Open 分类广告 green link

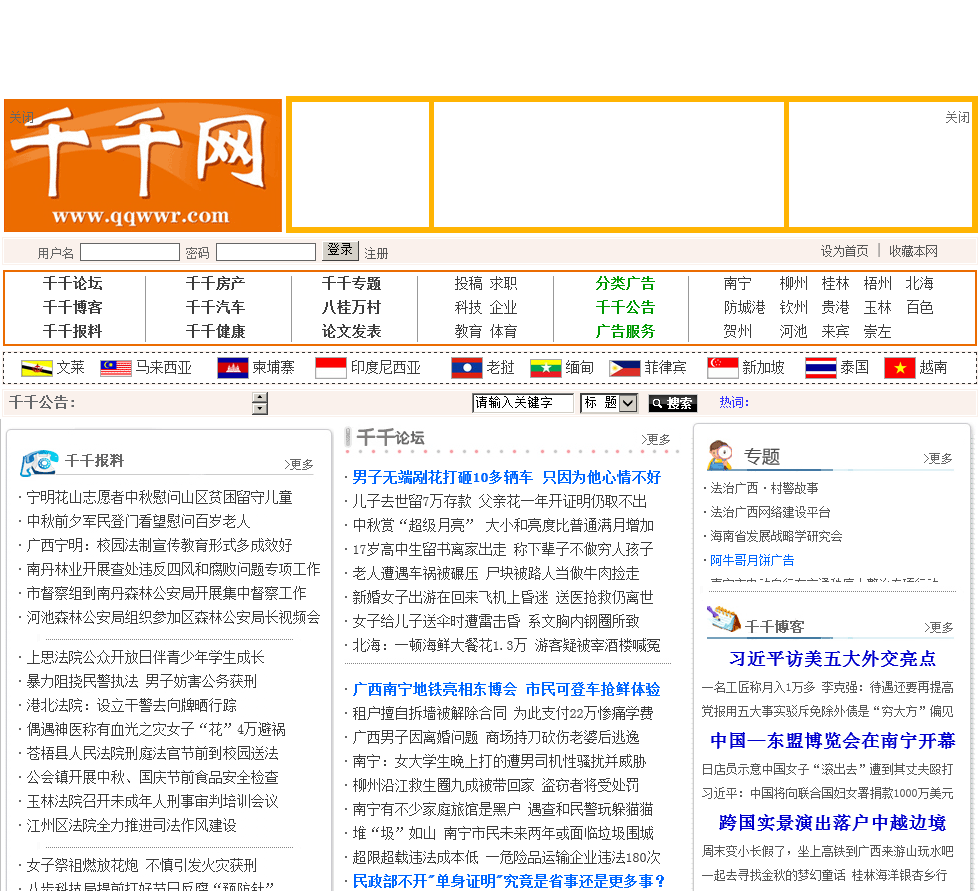[625, 283]
